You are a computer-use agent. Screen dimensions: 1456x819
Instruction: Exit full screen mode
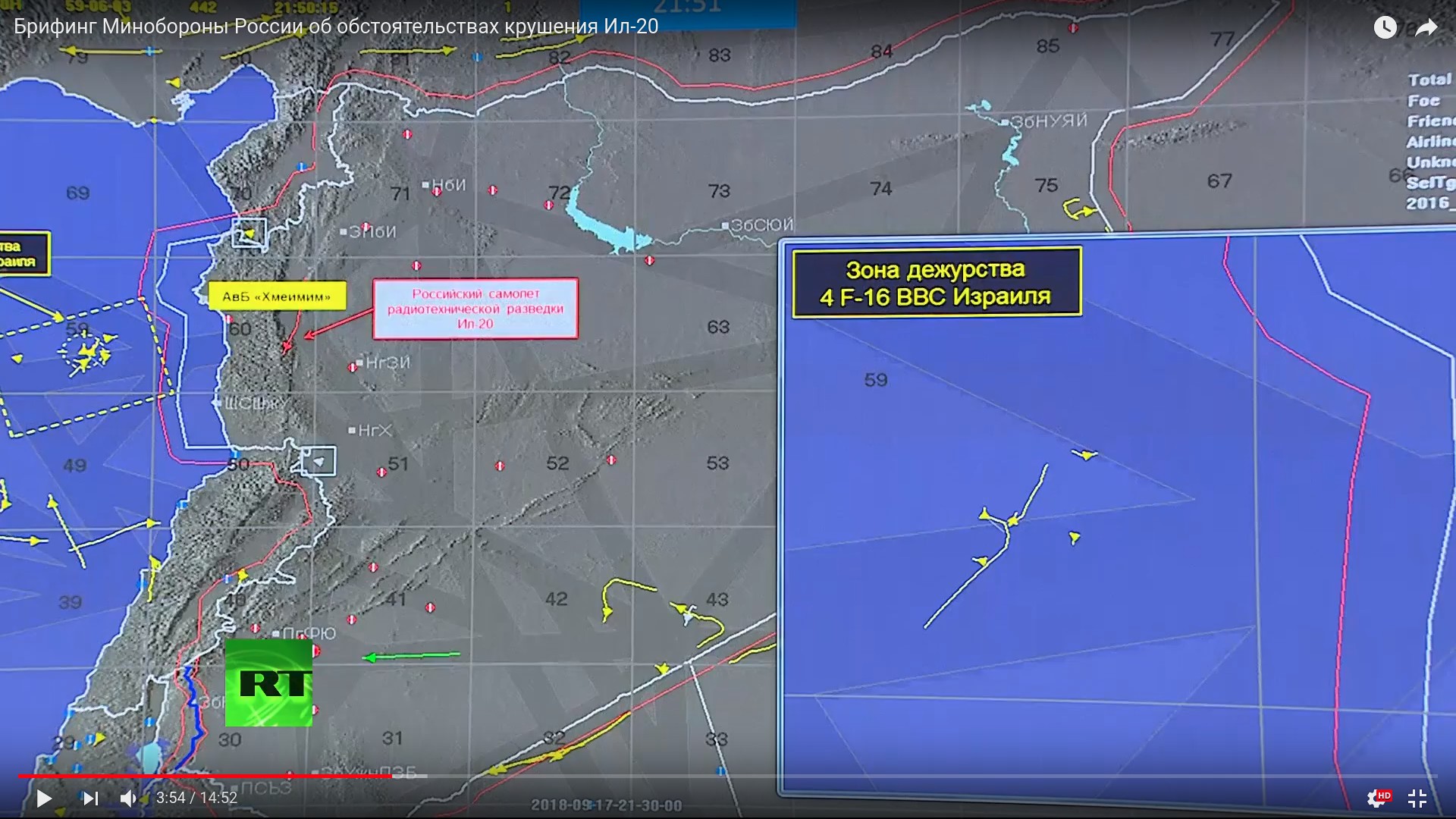point(1417,798)
